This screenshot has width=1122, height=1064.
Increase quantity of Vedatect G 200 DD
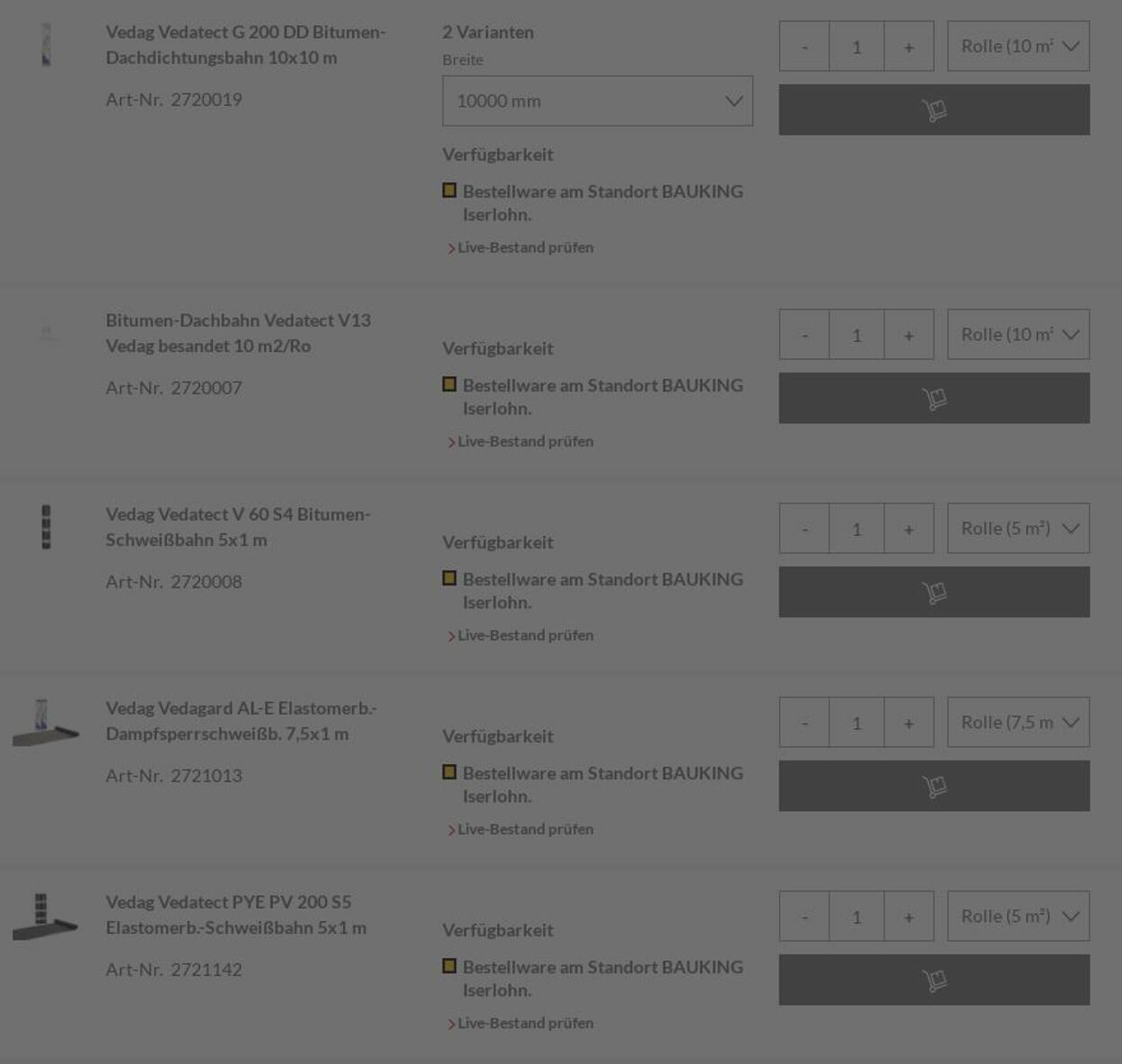point(908,46)
